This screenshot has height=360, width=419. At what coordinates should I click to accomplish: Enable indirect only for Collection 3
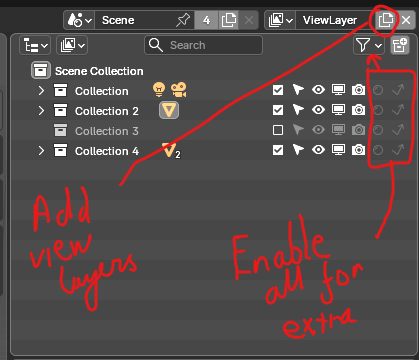pos(398,130)
